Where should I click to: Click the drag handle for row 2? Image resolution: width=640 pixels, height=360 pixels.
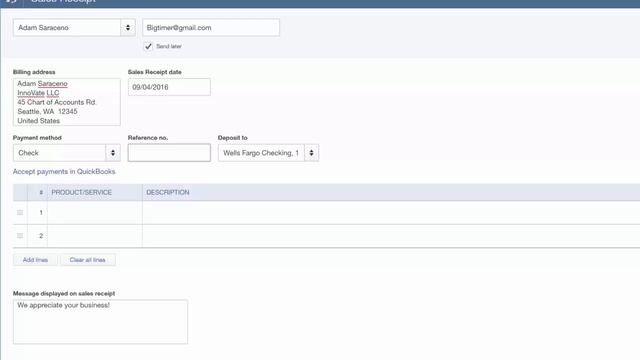point(20,236)
